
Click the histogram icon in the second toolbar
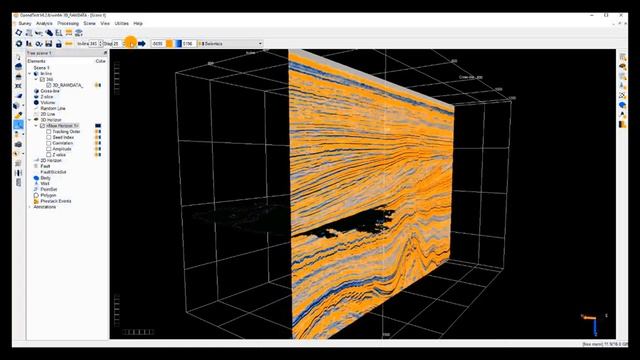[x=29, y=43]
